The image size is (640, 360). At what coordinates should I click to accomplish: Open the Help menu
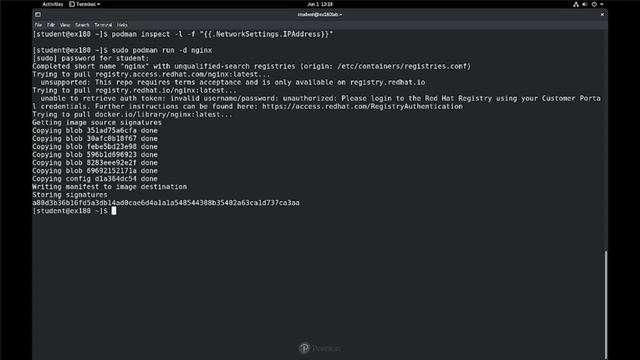(122, 25)
